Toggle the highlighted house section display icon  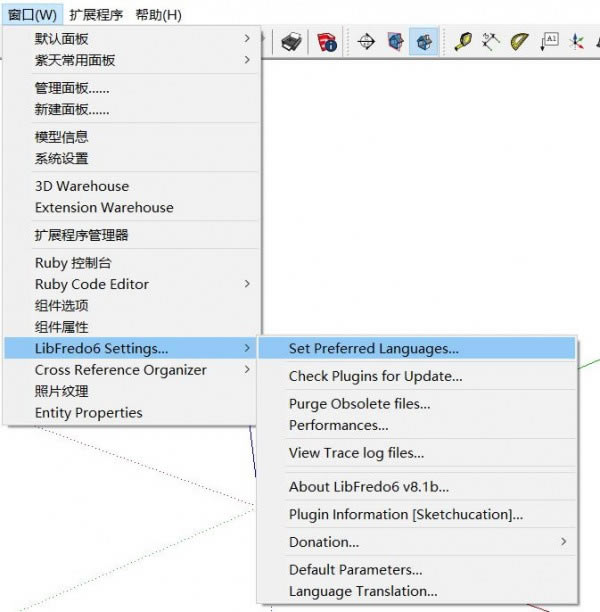coord(424,41)
